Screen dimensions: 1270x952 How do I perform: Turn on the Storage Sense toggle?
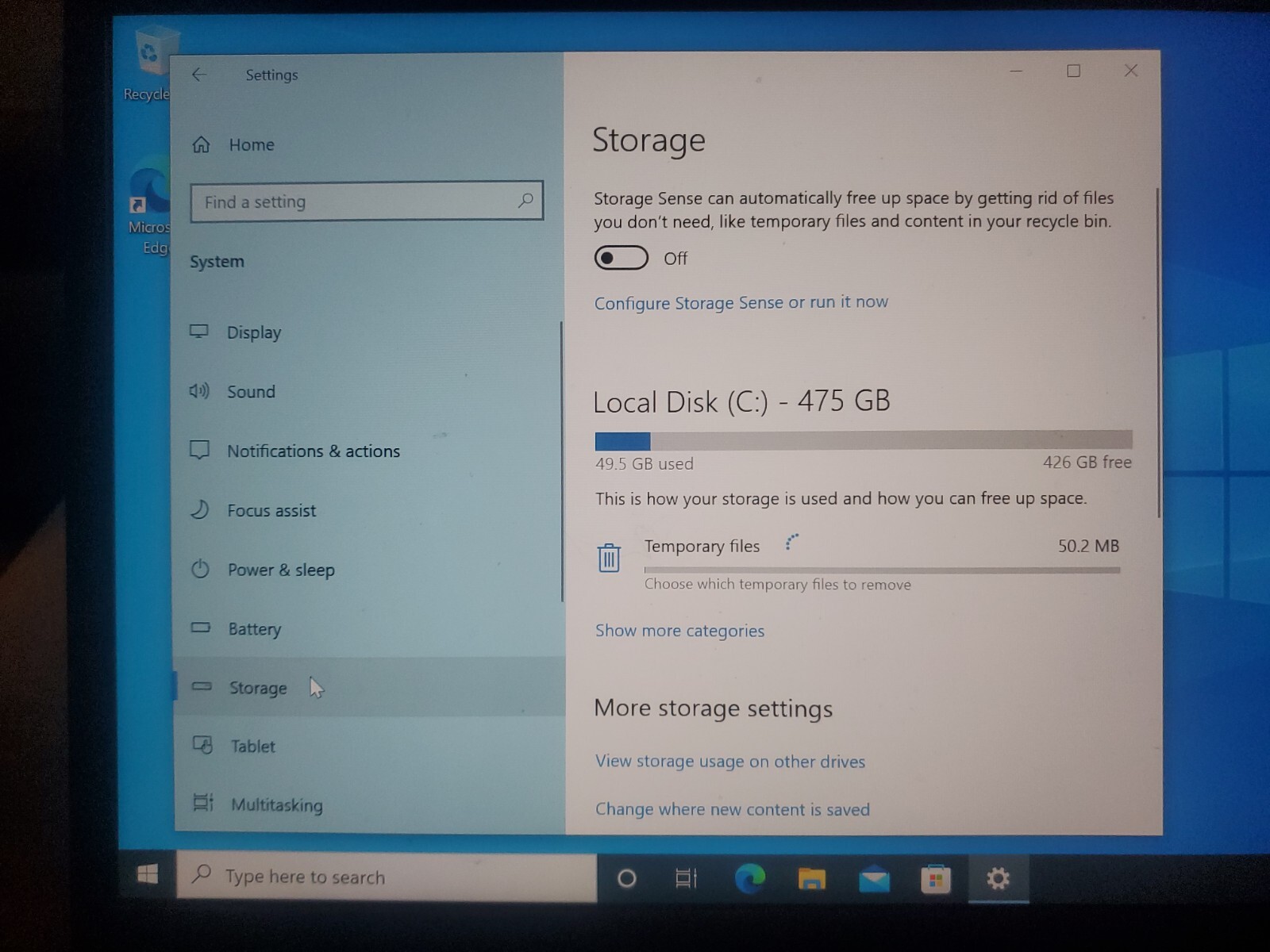[622, 258]
